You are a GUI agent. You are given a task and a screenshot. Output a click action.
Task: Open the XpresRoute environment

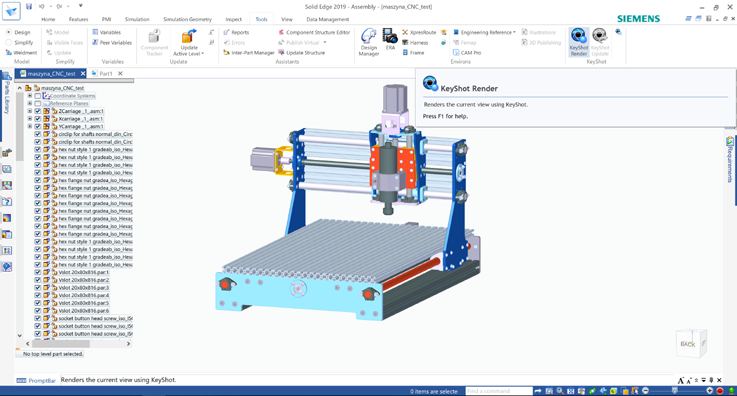pyautogui.click(x=419, y=32)
